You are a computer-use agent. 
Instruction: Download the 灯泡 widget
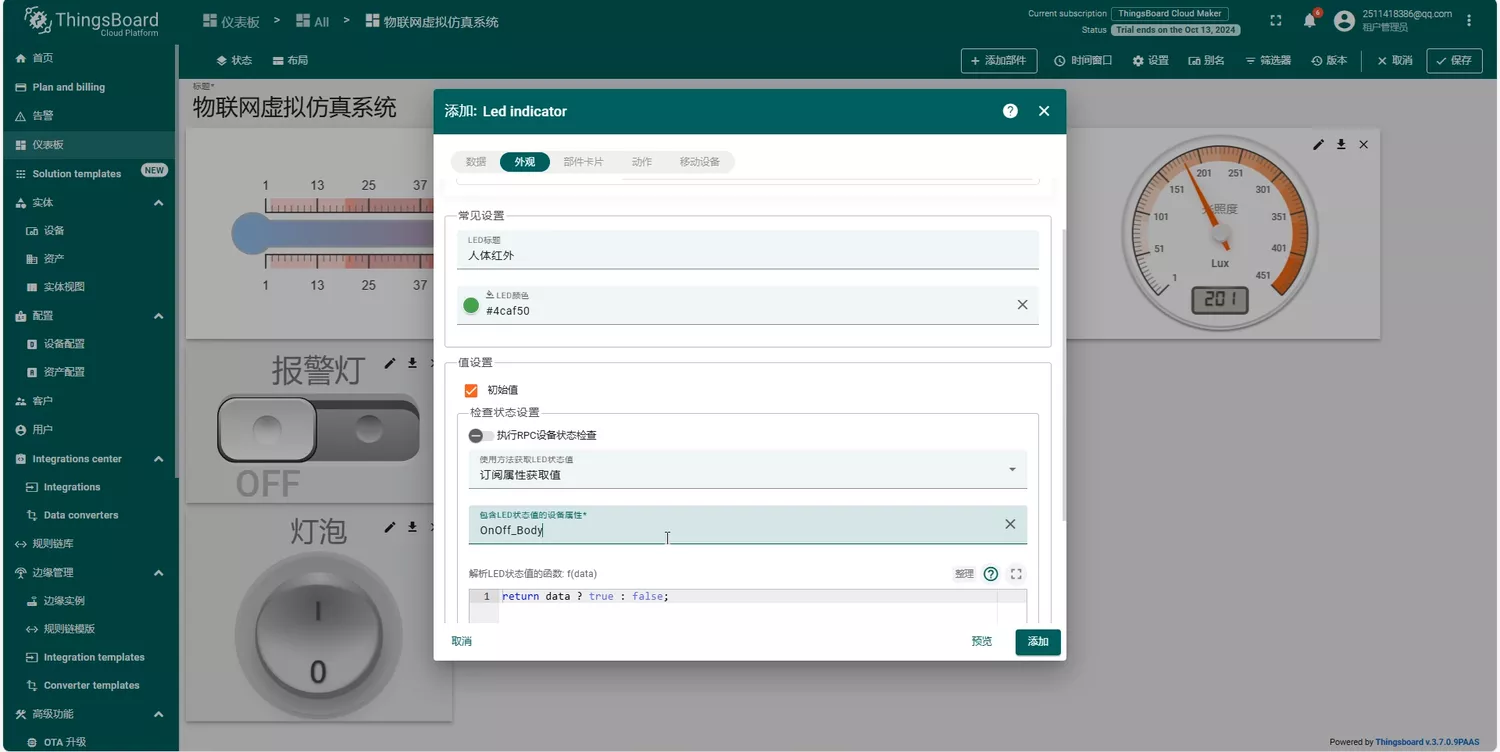point(412,527)
